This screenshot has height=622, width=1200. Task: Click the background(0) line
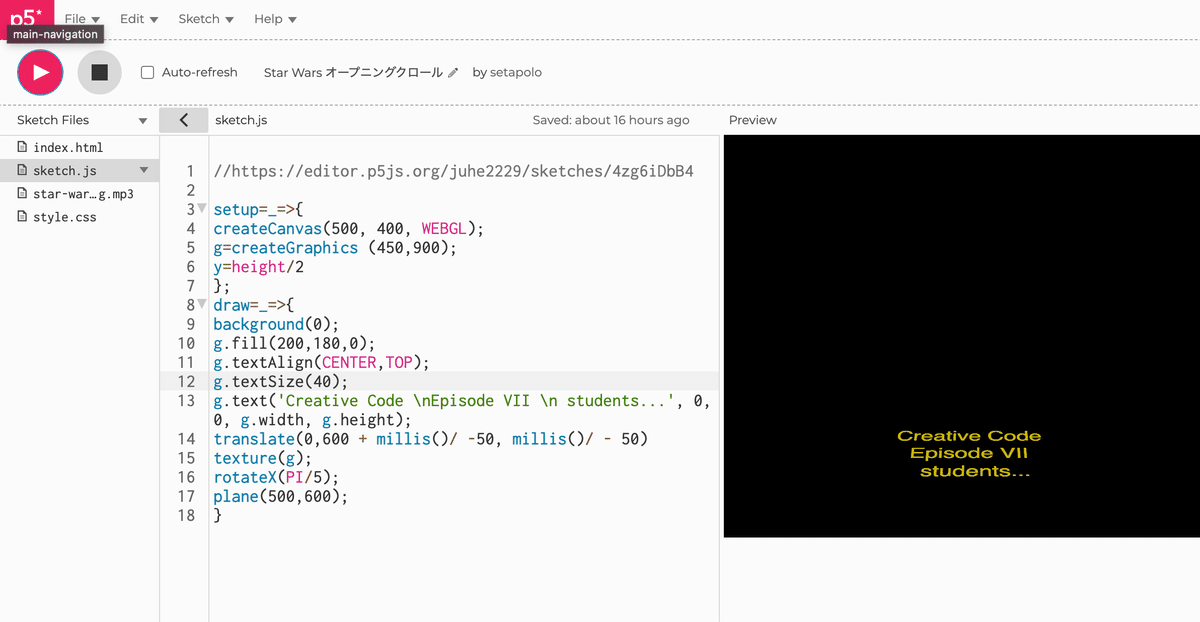coord(276,324)
